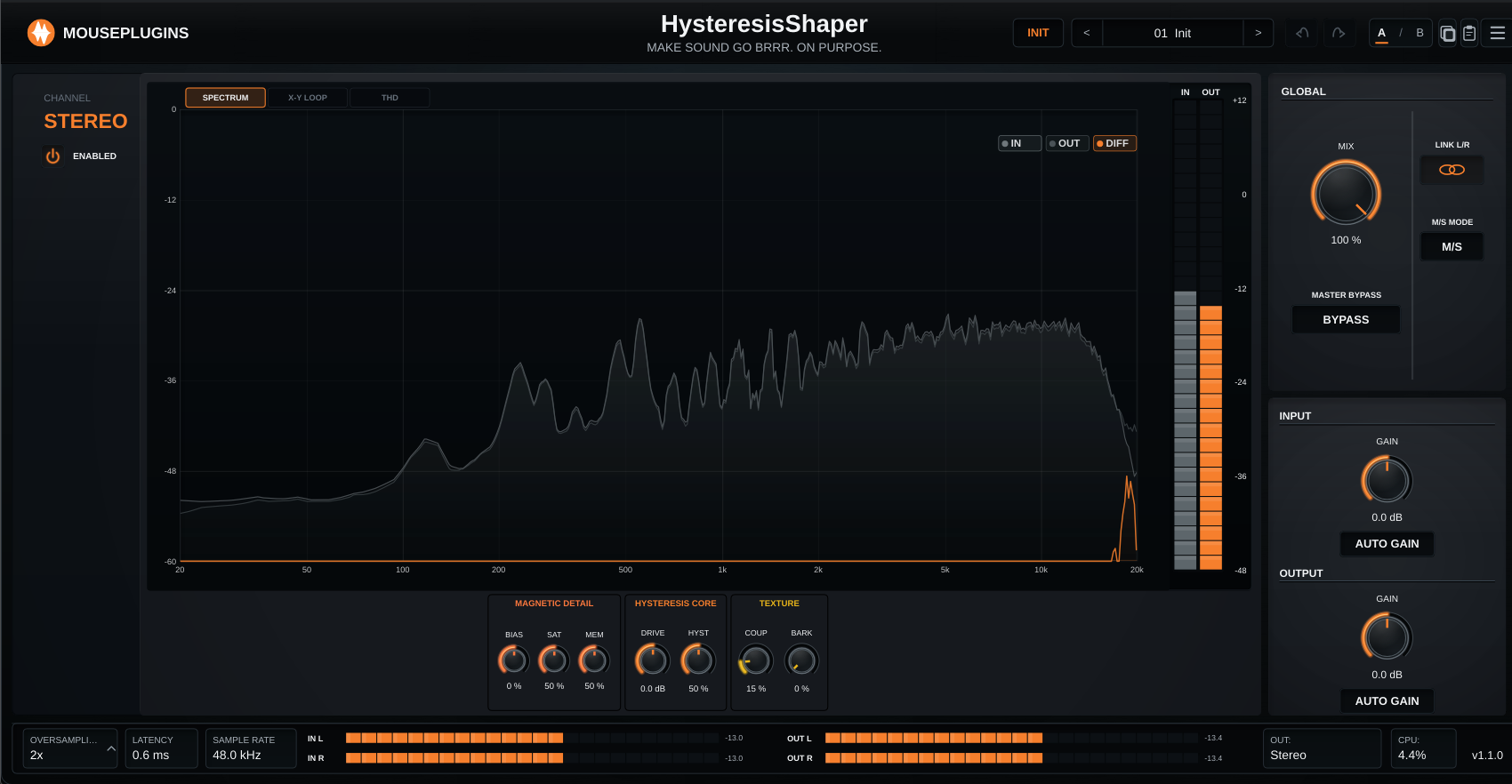Screen dimensions: 1512x784
Task: Click the vertical OUT meter
Action: pos(1210,334)
